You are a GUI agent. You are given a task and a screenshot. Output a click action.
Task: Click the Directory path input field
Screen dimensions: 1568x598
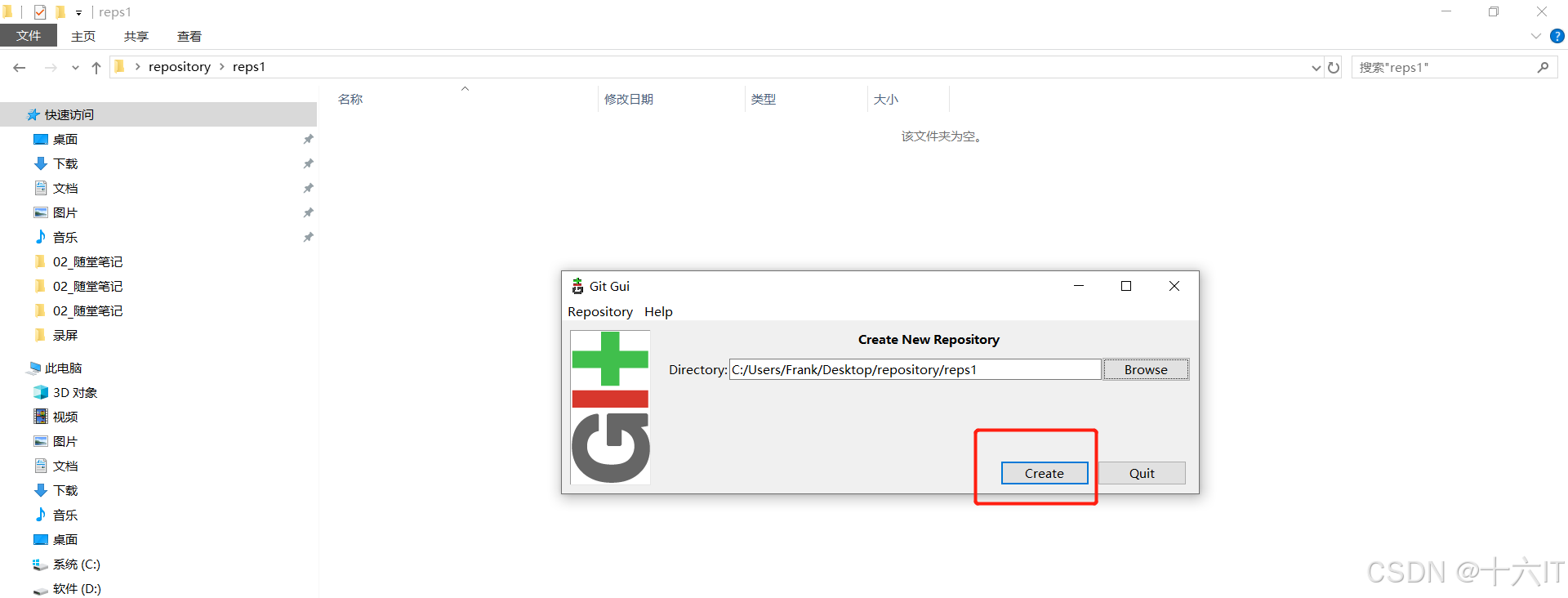pyautogui.click(x=915, y=369)
